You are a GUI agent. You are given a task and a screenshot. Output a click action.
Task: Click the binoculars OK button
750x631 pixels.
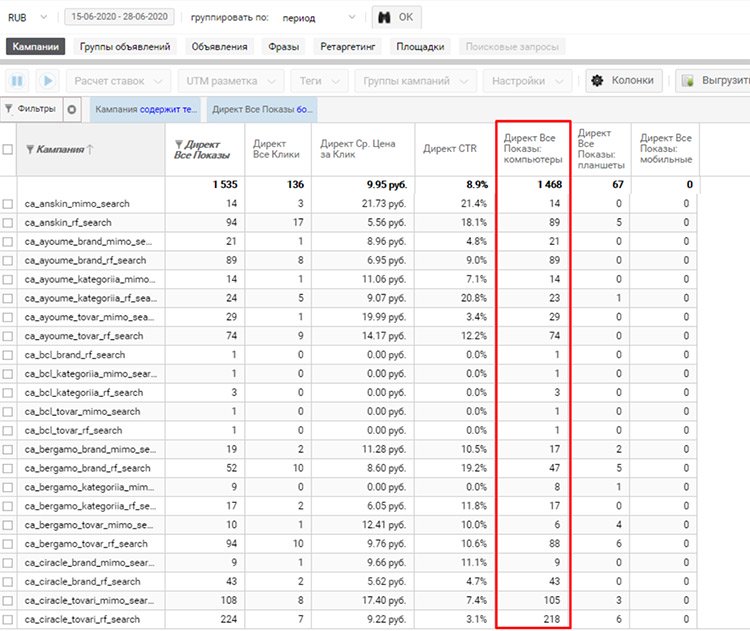(396, 18)
